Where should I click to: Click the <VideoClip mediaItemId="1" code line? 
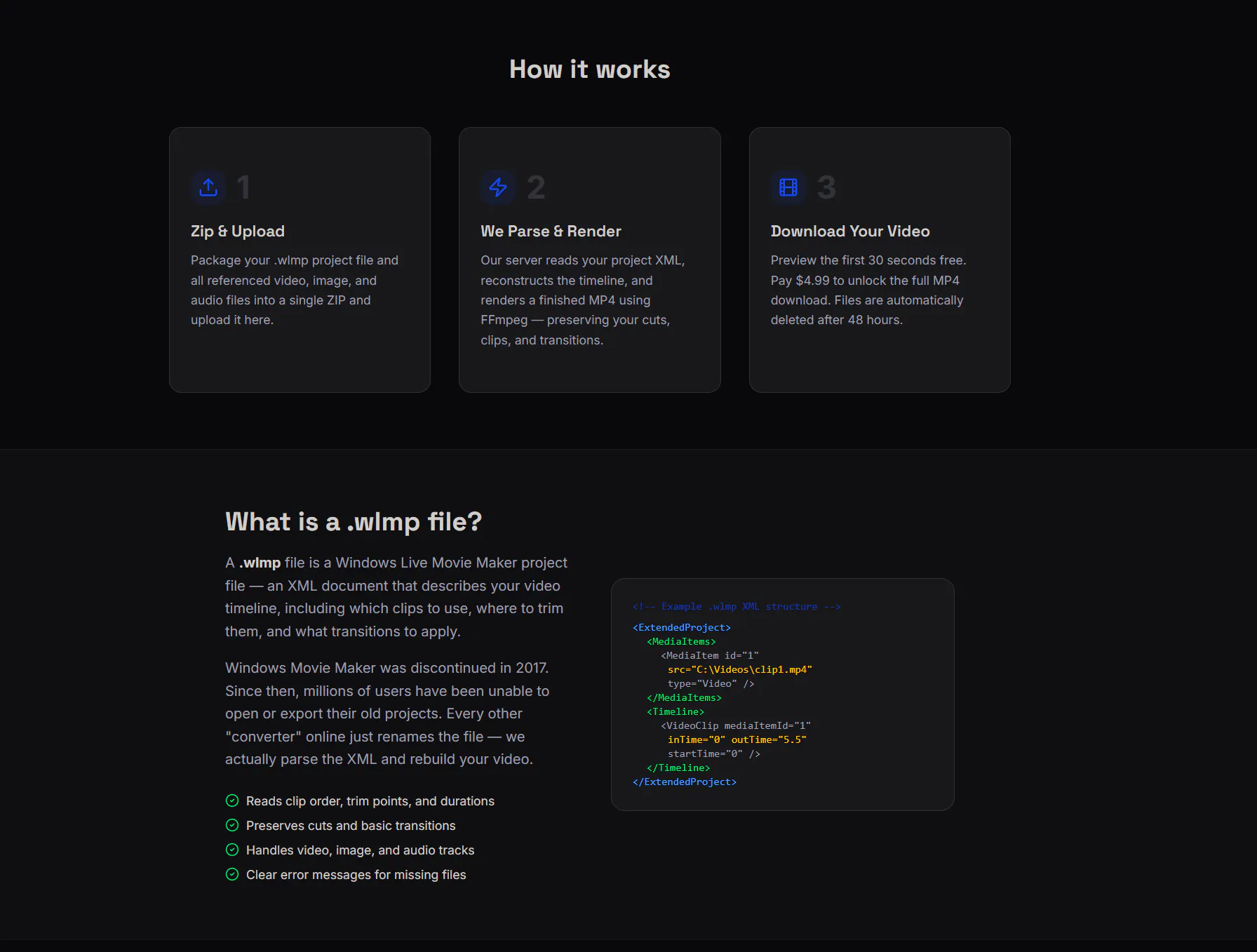(736, 726)
